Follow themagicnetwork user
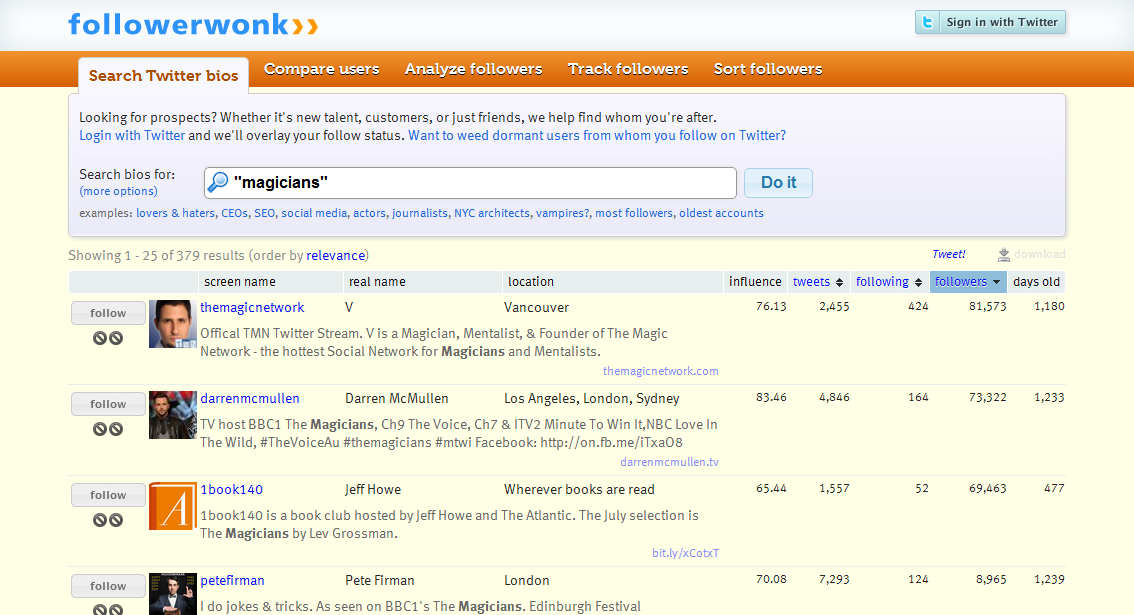Image resolution: width=1134 pixels, height=615 pixels. click(108, 313)
